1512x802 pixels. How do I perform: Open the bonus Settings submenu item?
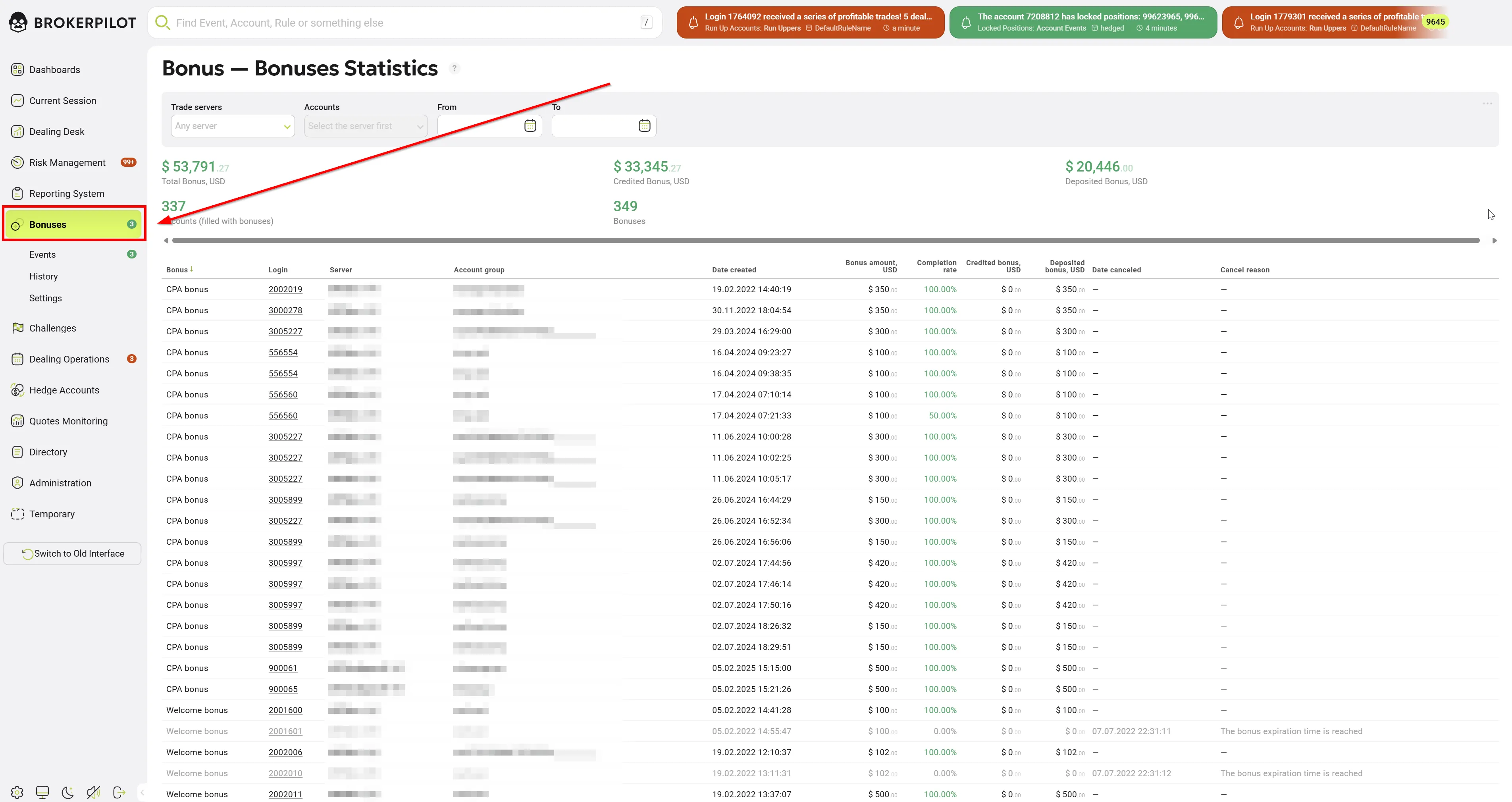pyautogui.click(x=45, y=298)
